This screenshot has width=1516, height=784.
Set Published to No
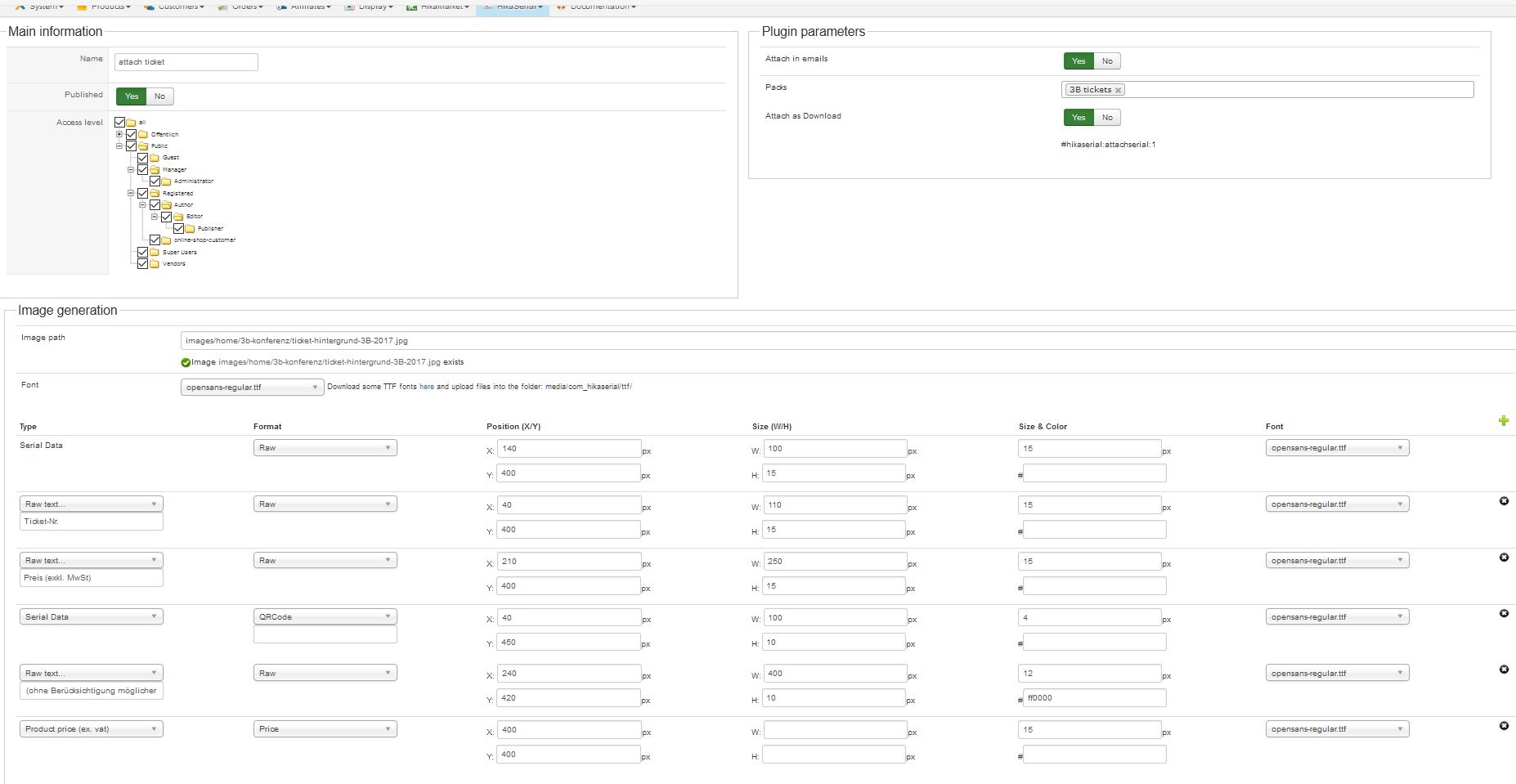(x=159, y=96)
